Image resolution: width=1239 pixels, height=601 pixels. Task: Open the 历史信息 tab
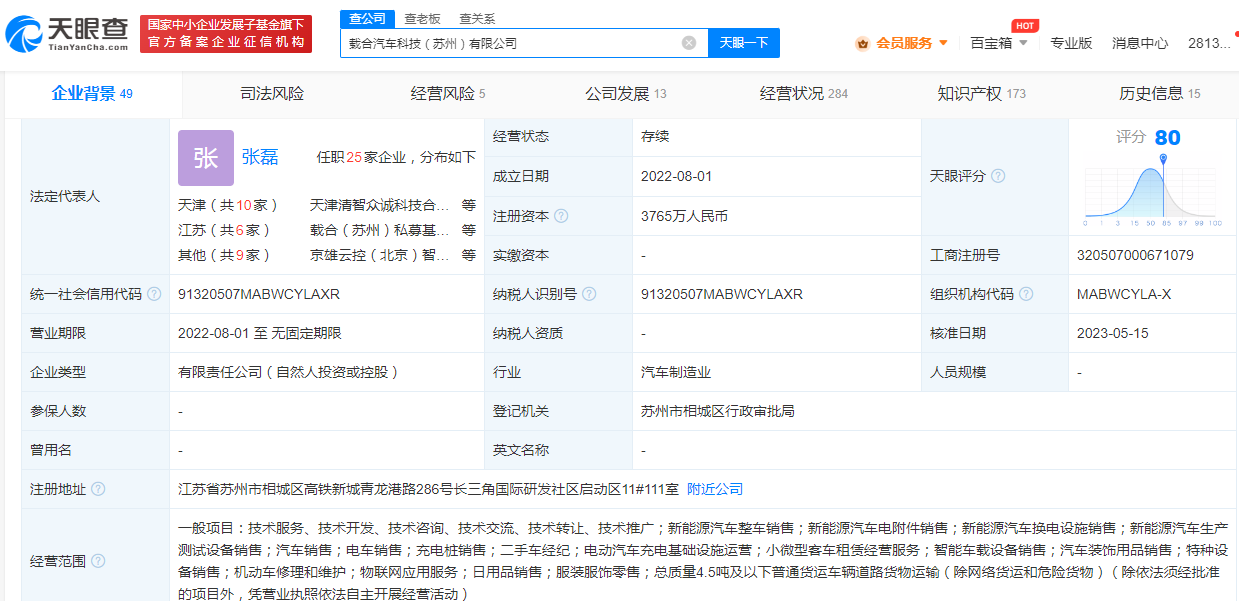[x=1160, y=94]
